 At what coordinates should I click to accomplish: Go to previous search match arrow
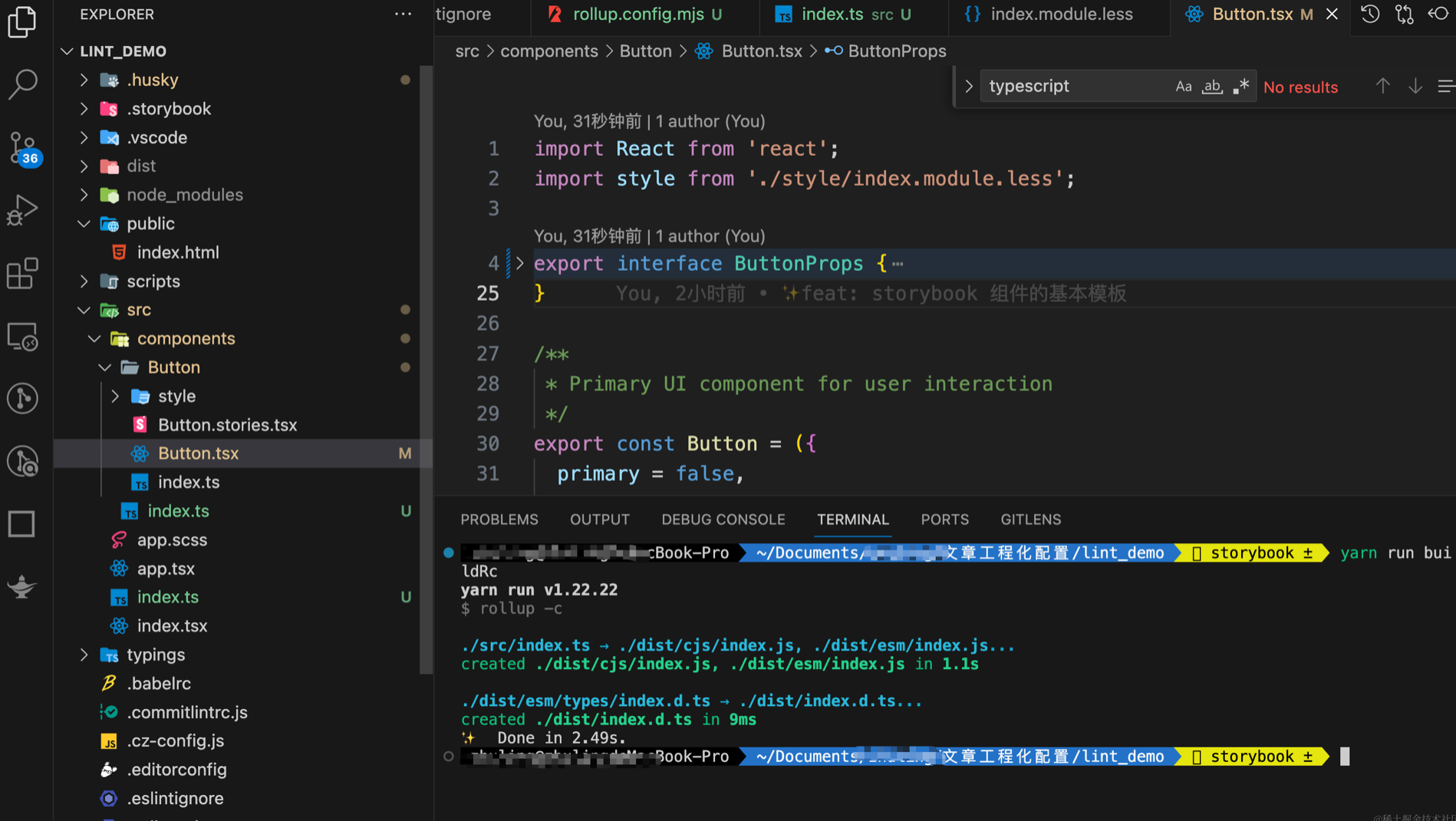[1382, 86]
